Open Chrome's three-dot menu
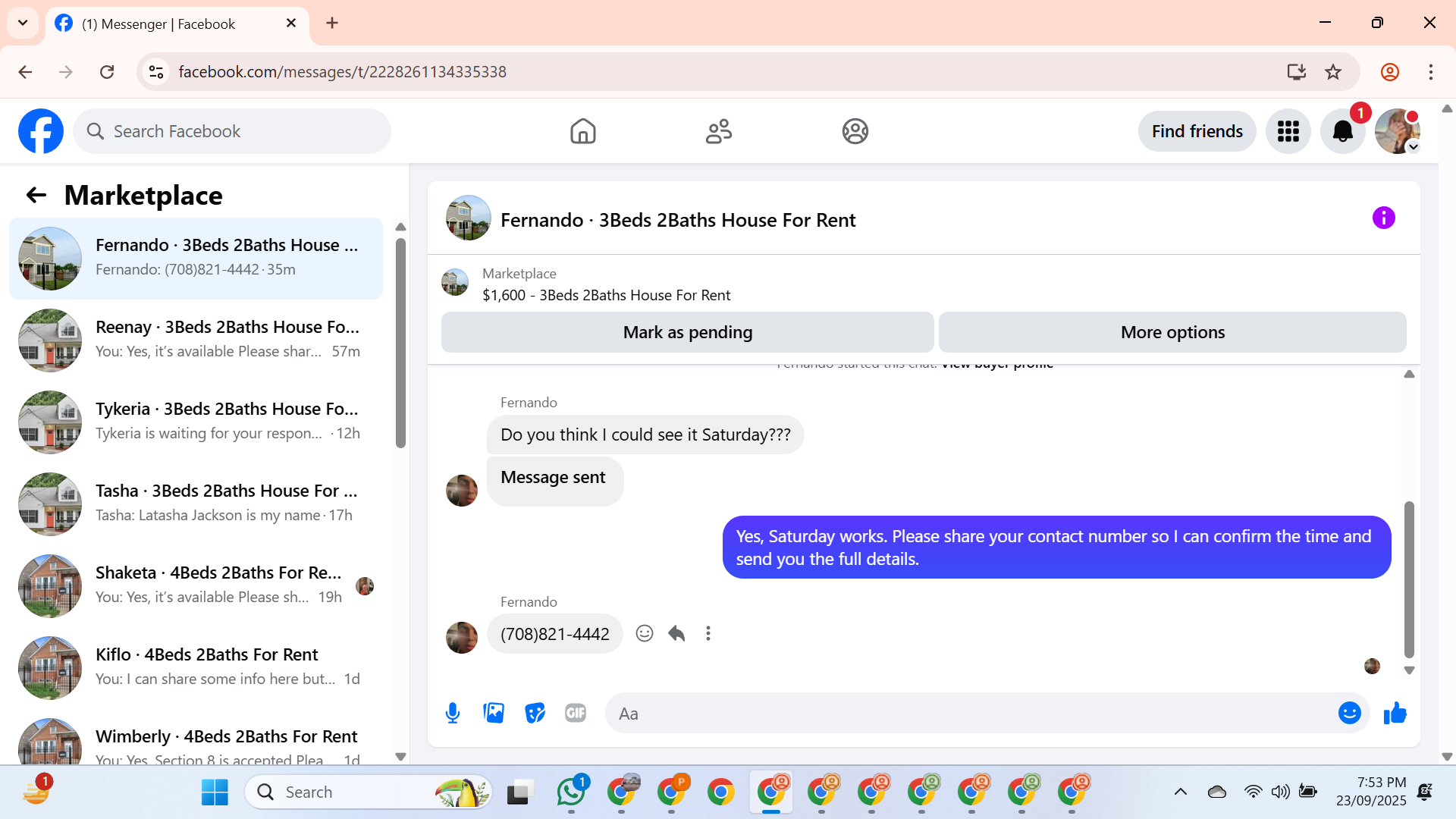The width and height of the screenshot is (1456, 819). pos(1431,72)
